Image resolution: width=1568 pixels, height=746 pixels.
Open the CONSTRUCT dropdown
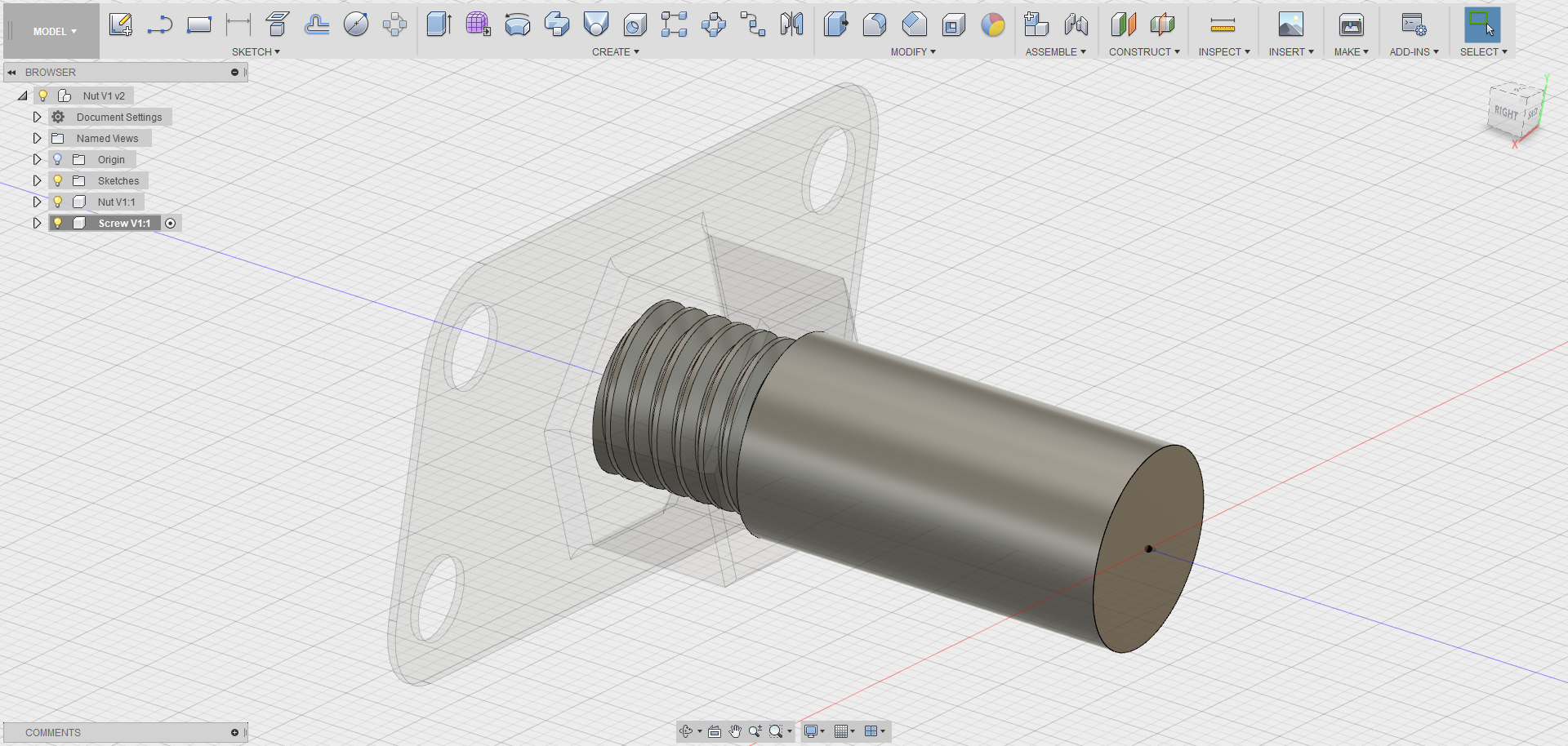[1143, 51]
